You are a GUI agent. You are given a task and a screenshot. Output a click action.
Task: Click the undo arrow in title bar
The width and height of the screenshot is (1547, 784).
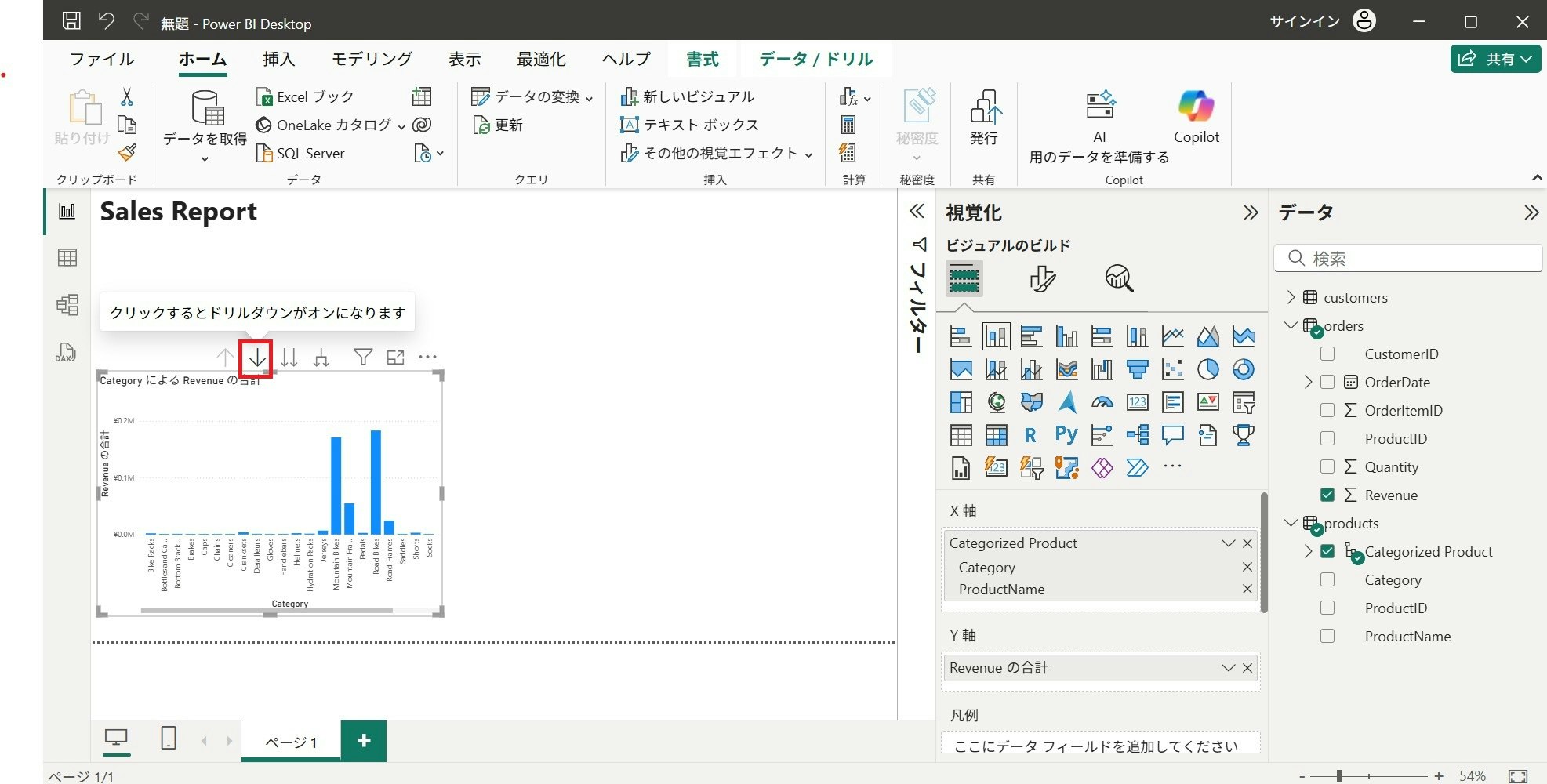(107, 21)
